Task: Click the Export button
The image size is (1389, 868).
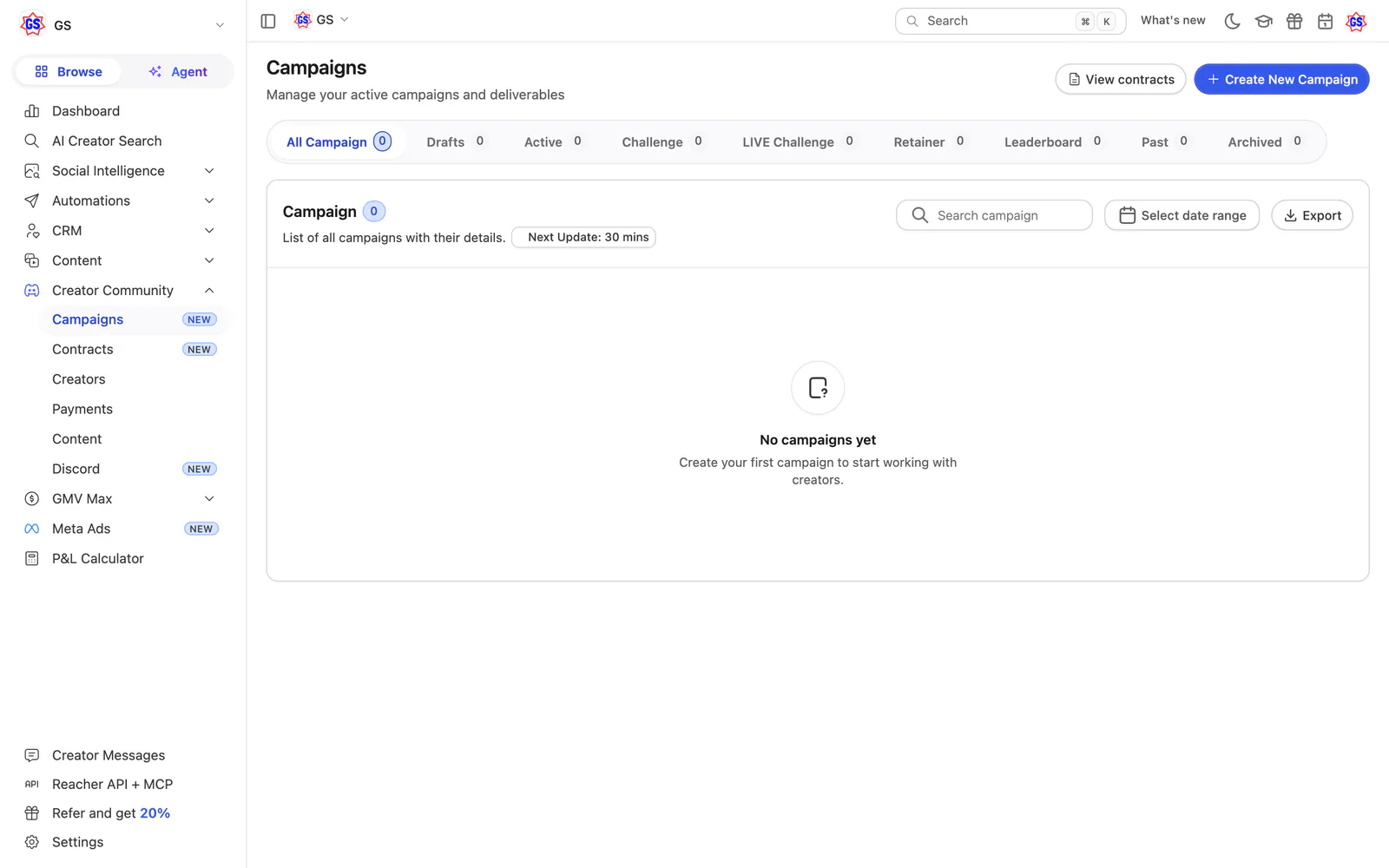Action: coord(1312,215)
